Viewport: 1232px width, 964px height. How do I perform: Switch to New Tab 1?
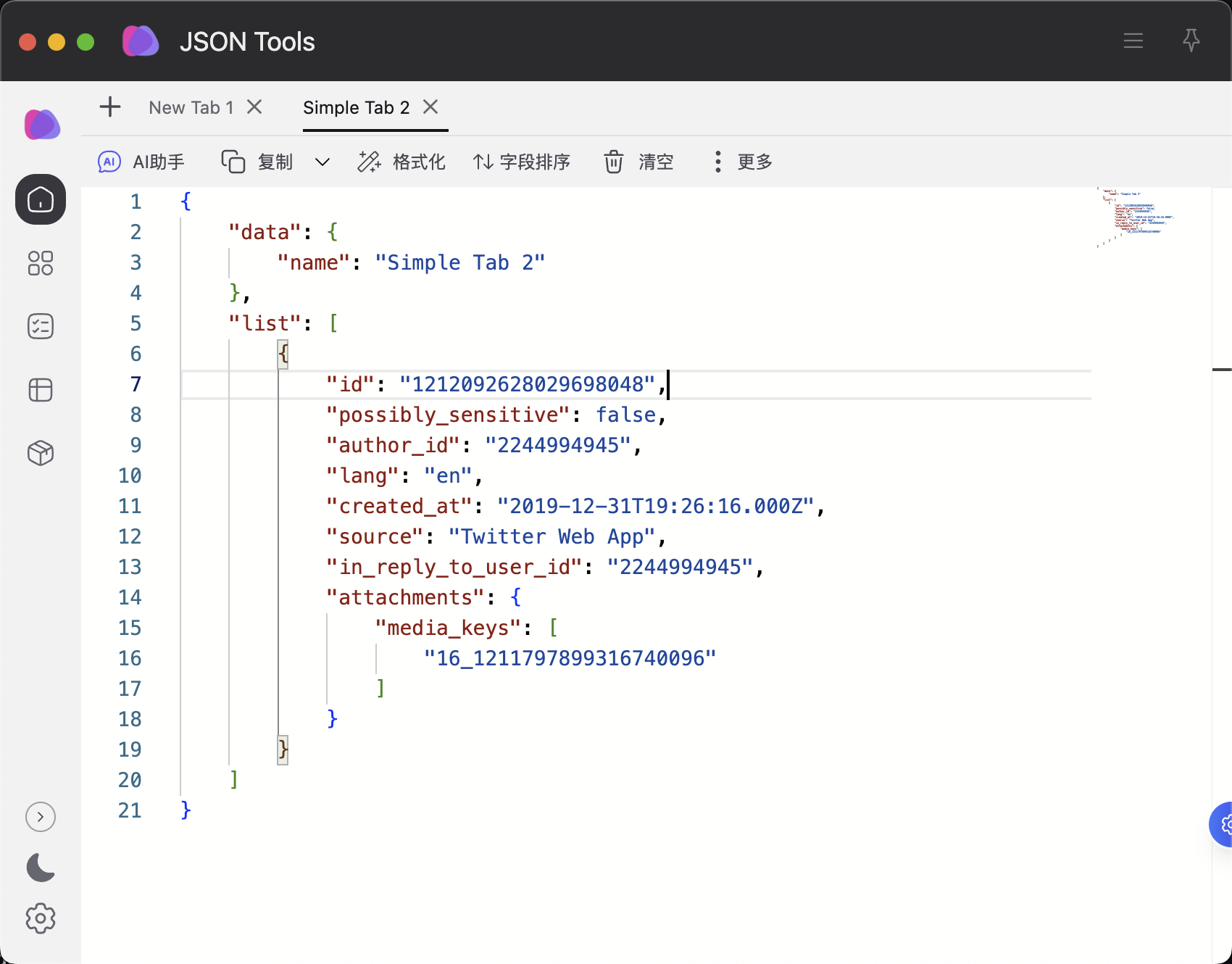[x=191, y=108]
